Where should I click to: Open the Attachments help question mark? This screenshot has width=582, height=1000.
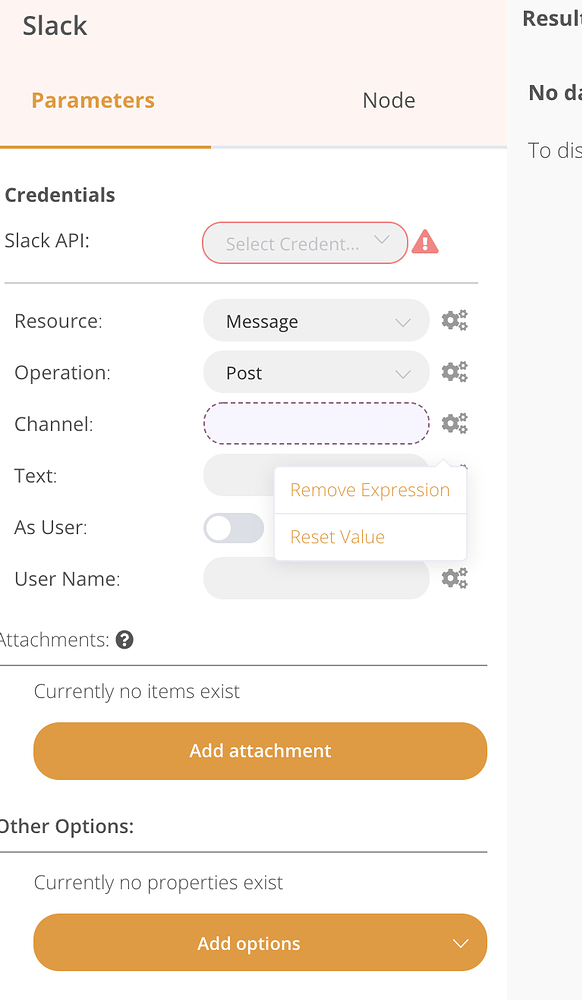coord(124,639)
